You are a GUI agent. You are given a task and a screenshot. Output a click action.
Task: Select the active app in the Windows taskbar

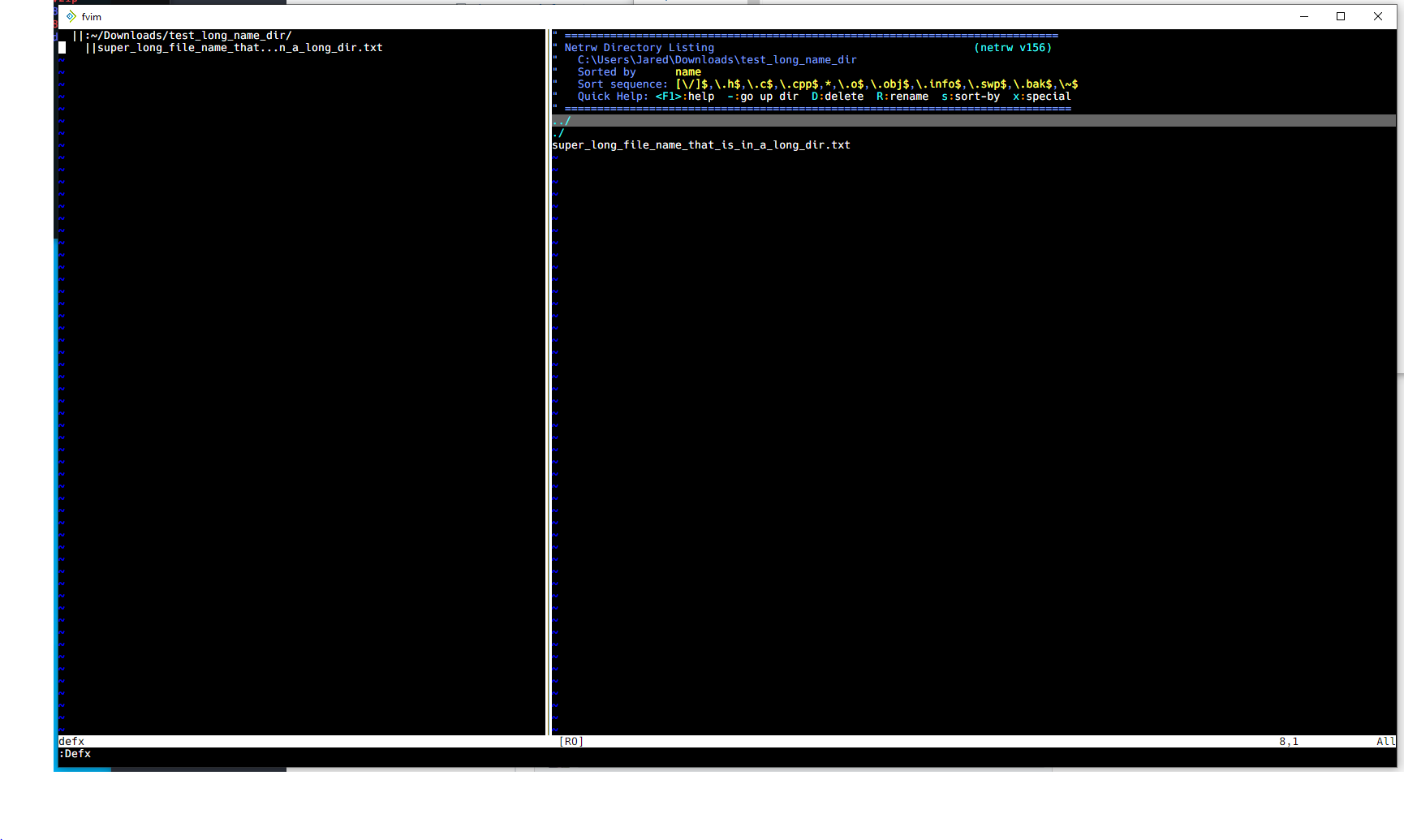[81, 769]
